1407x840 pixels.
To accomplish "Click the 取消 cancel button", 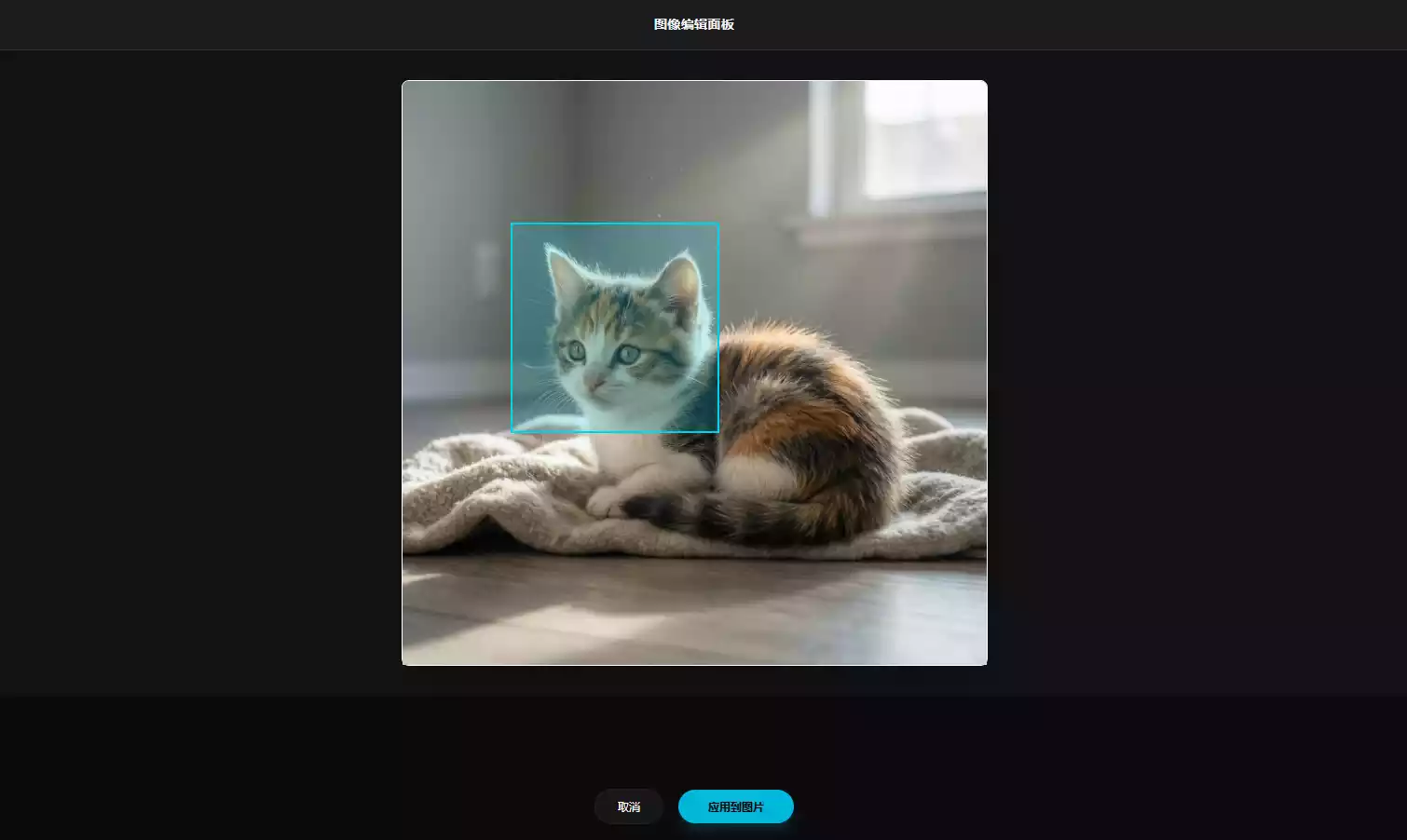I will pyautogui.click(x=628, y=806).
